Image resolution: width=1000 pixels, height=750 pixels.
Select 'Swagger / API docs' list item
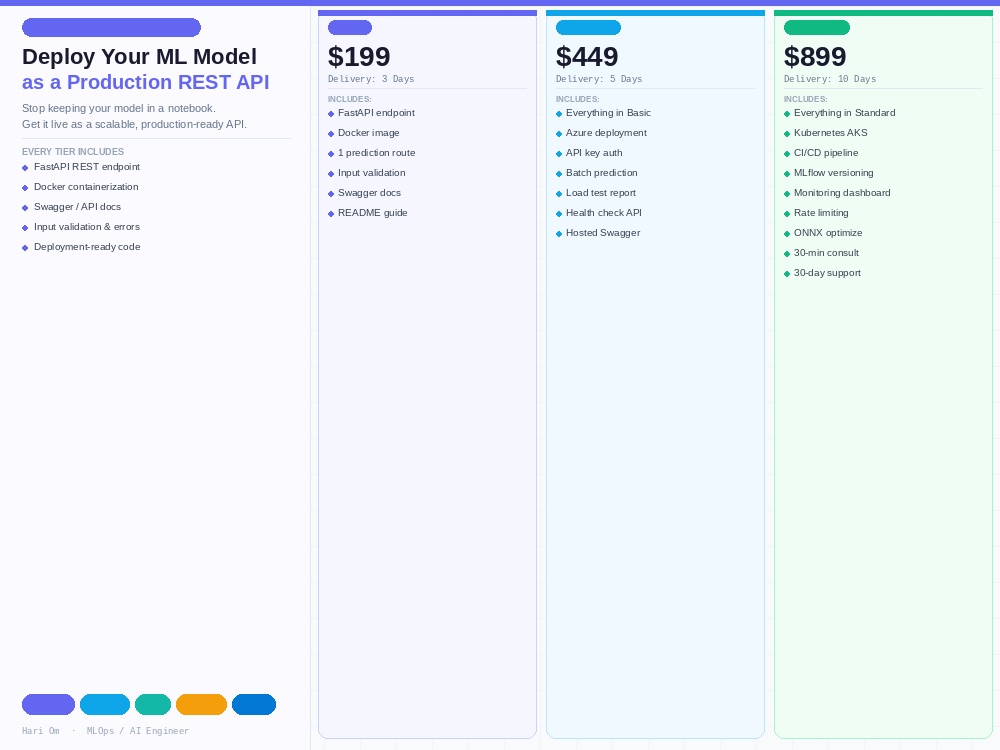pos(77,207)
